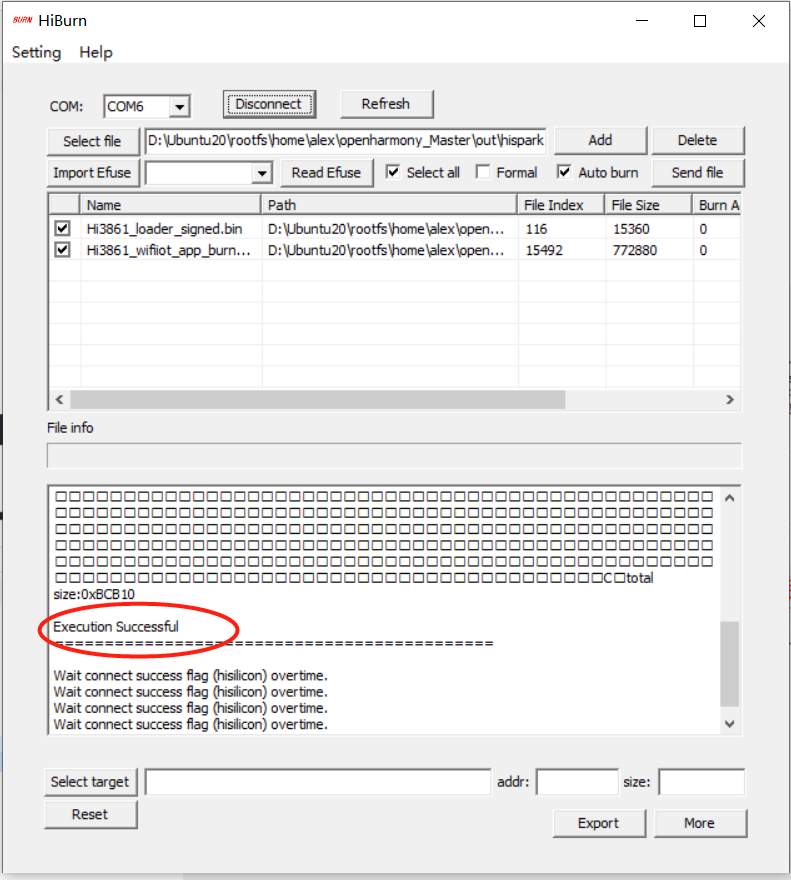Select the Hi3861_wifiiot_app_burn file name
Viewport: 791px width, 880px height.
click(168, 250)
